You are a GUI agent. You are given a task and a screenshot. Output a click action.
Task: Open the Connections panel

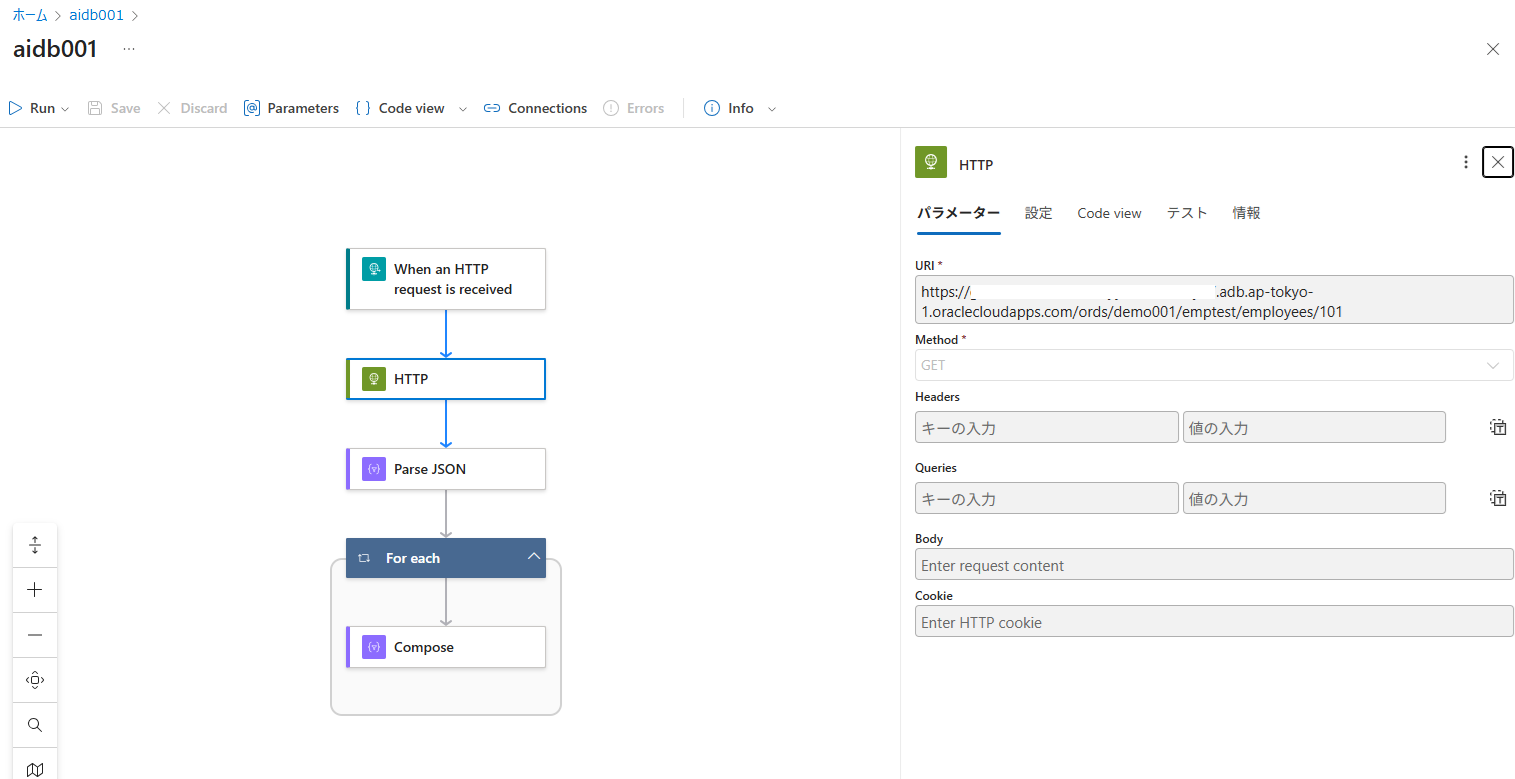click(535, 108)
